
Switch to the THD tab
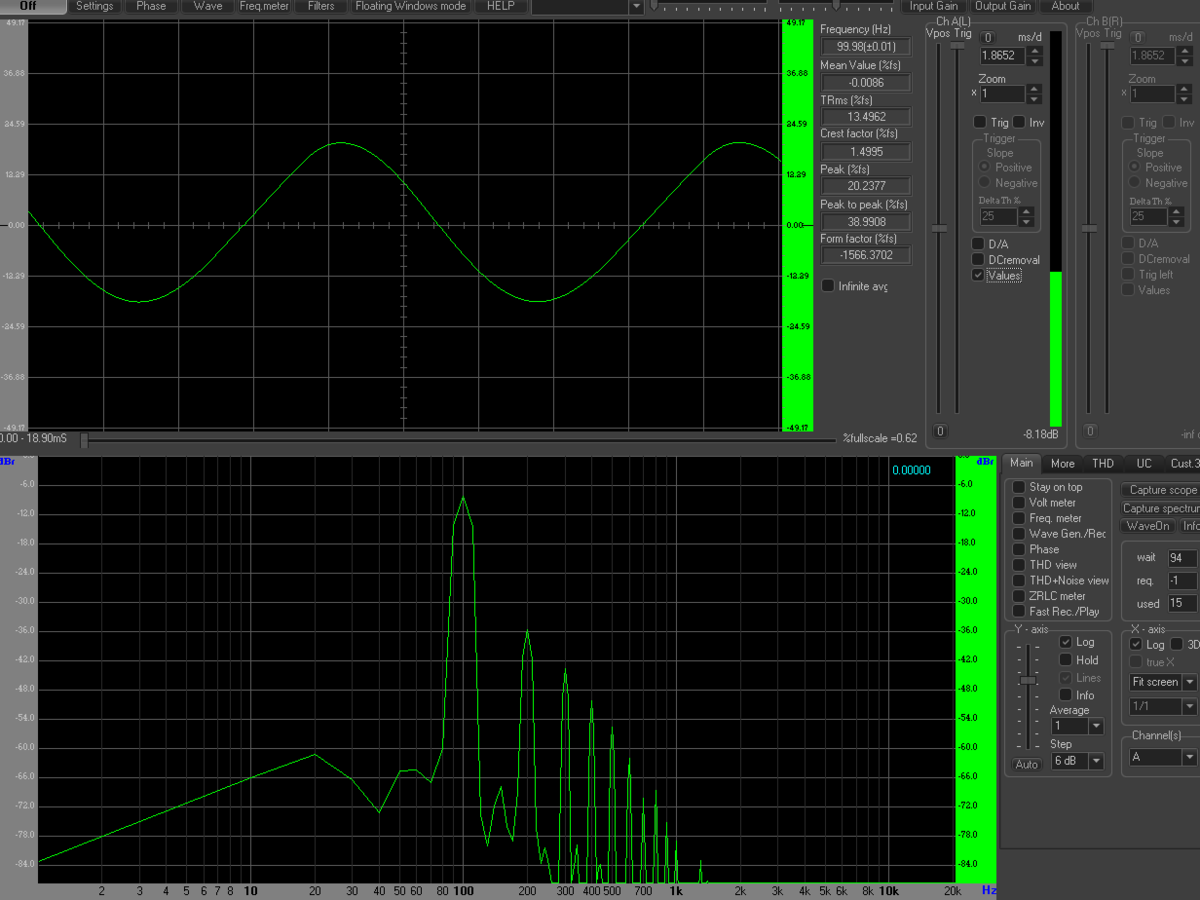pyautogui.click(x=1103, y=463)
